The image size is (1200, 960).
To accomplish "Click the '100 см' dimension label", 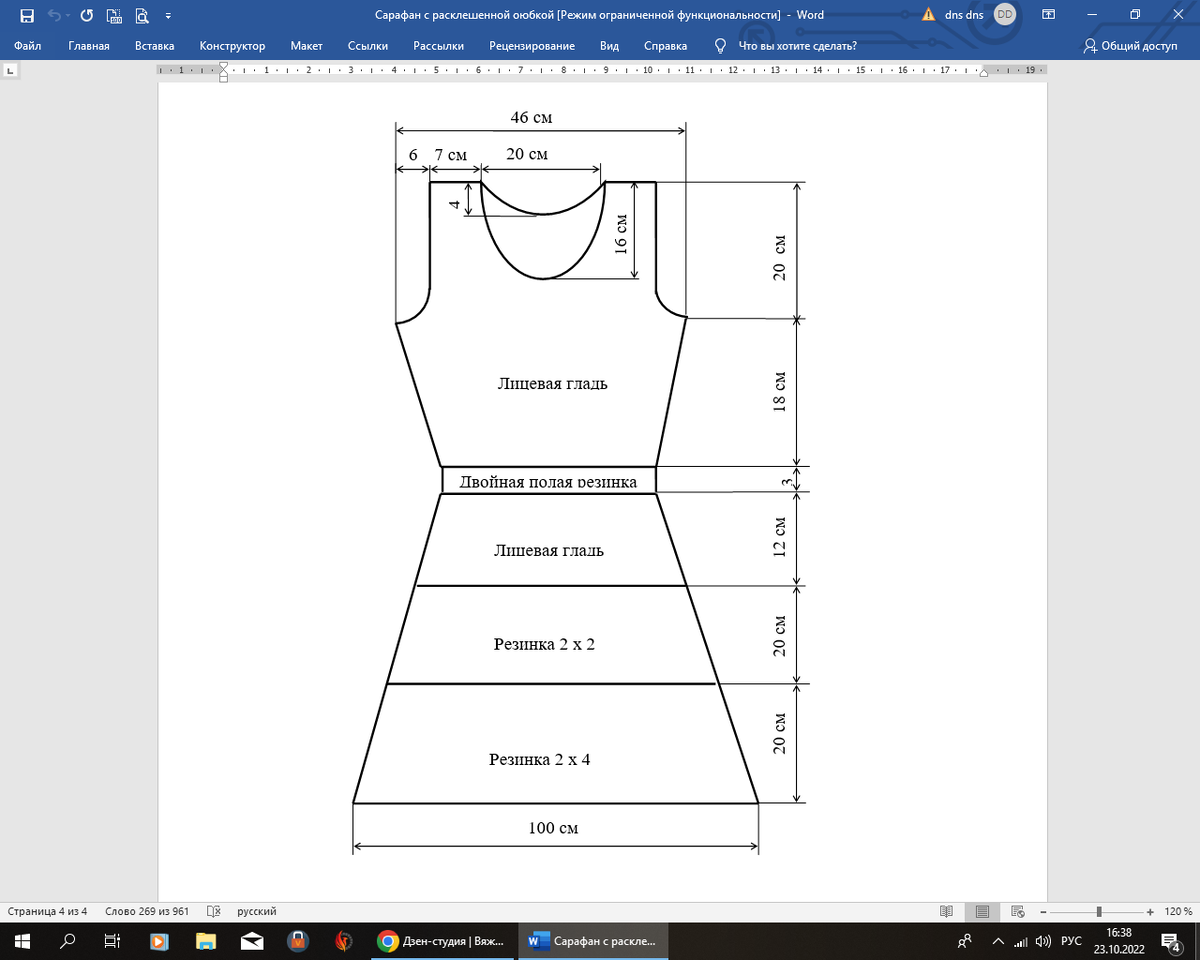I will tap(553, 828).
